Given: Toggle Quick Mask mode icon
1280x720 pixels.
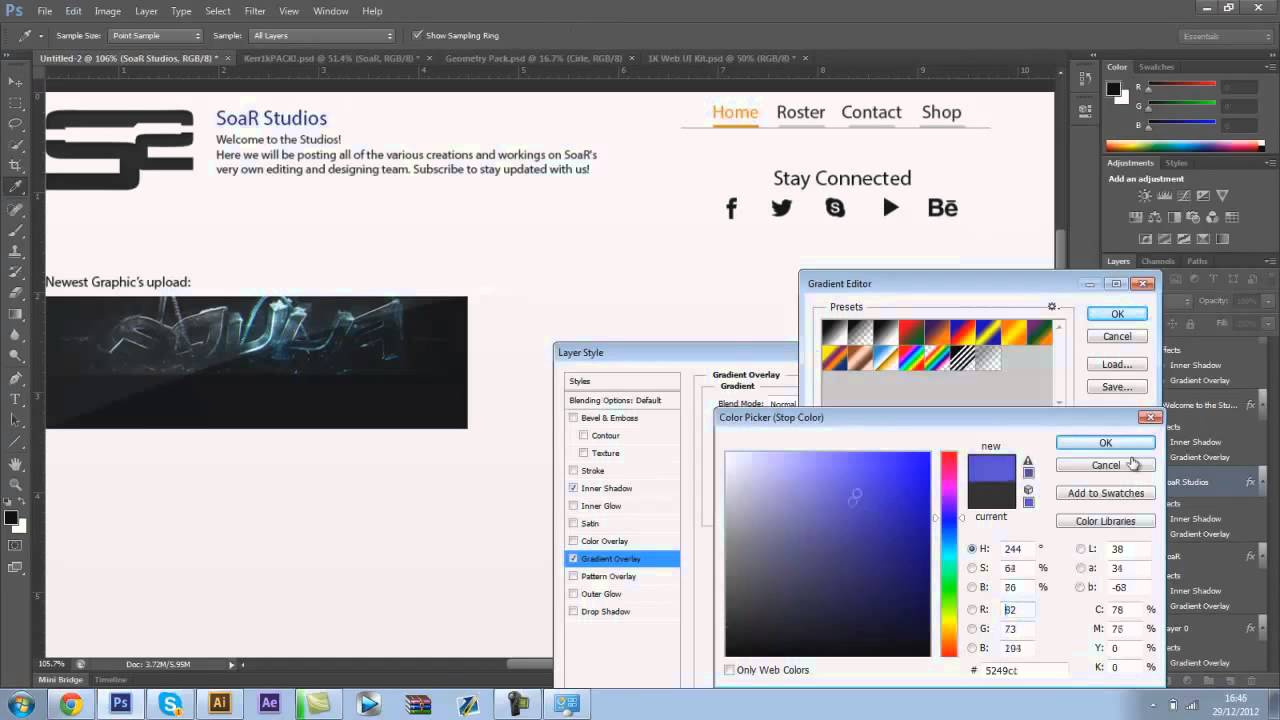Looking at the screenshot, I should 15,545.
